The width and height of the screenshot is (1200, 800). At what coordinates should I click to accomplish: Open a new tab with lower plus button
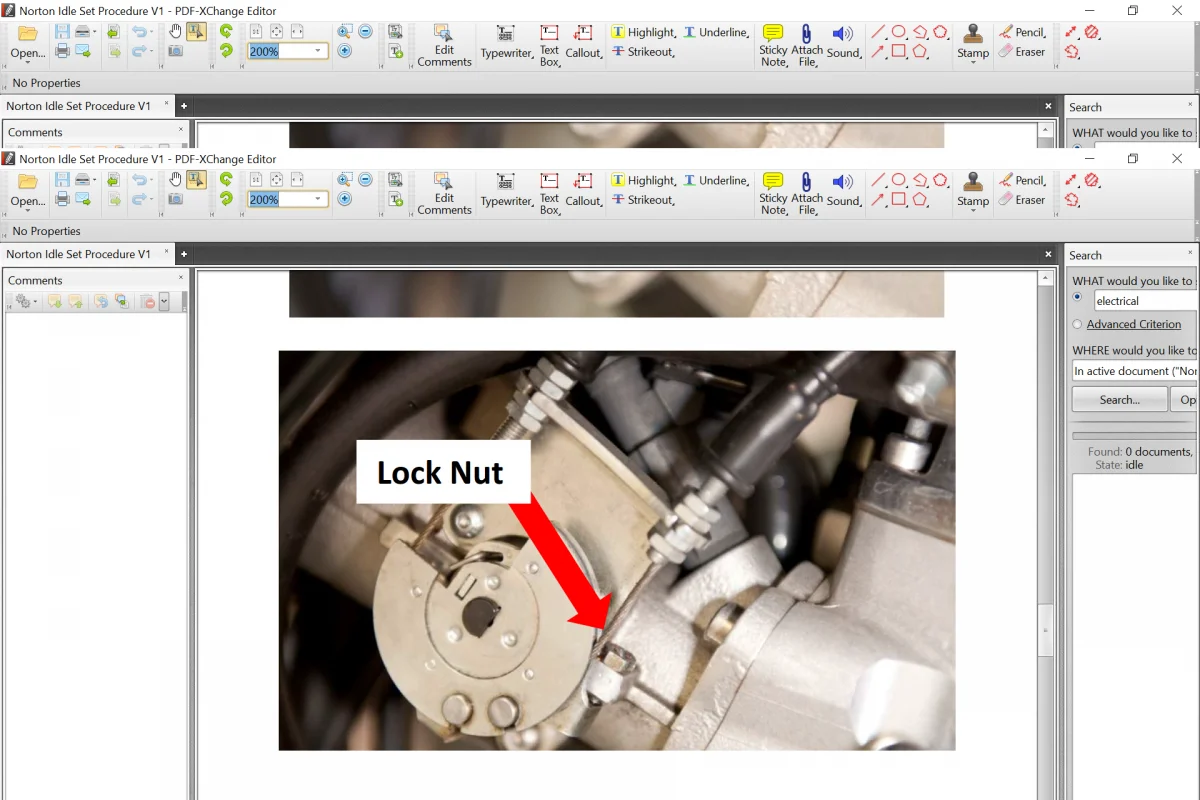[x=183, y=254]
